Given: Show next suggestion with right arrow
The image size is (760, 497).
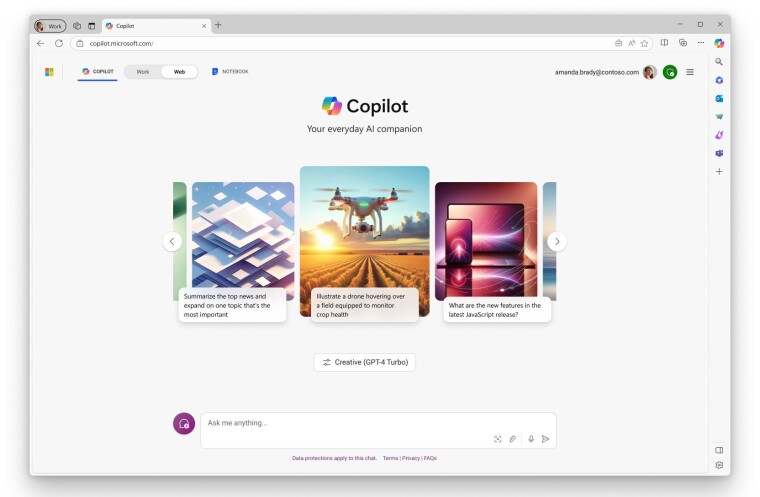Looking at the screenshot, I should click(x=557, y=241).
